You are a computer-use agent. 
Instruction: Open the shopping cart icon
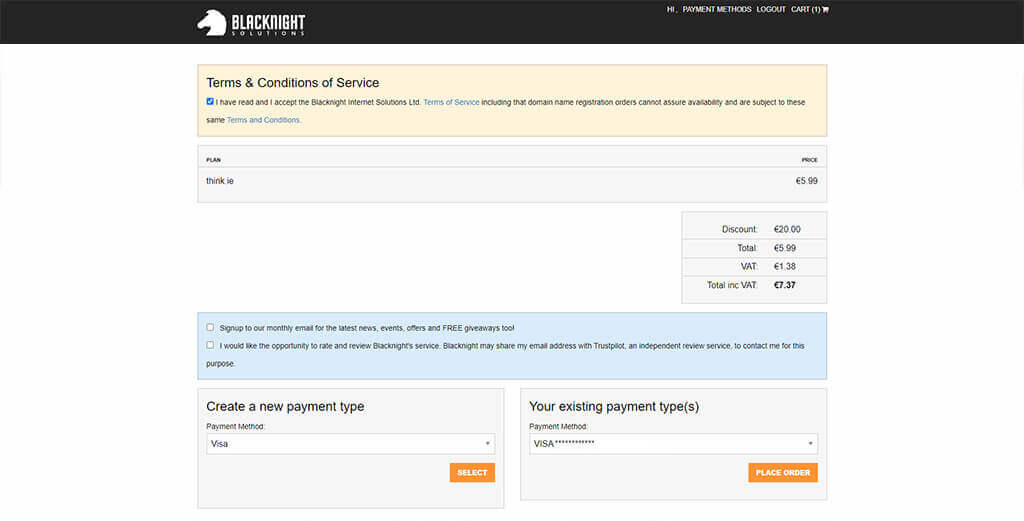[825, 10]
